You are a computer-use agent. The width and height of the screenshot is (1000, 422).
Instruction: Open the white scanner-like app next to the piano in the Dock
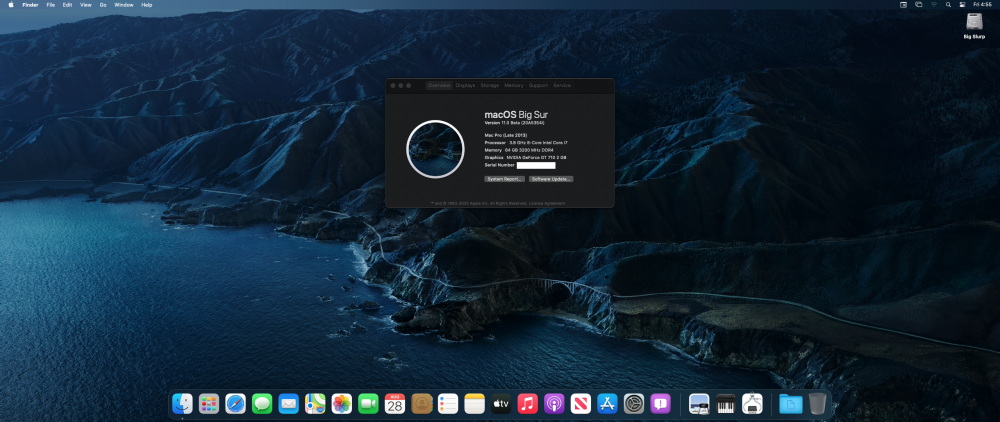point(753,404)
